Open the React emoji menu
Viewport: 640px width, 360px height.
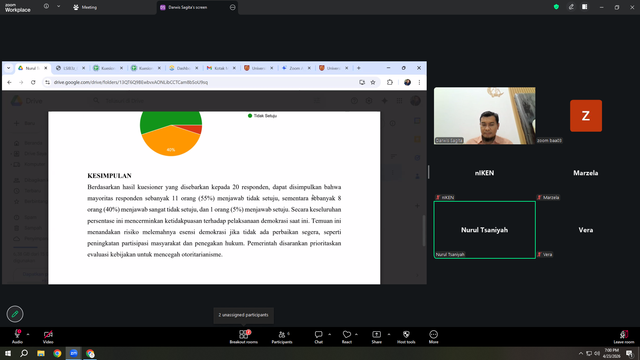(347, 336)
